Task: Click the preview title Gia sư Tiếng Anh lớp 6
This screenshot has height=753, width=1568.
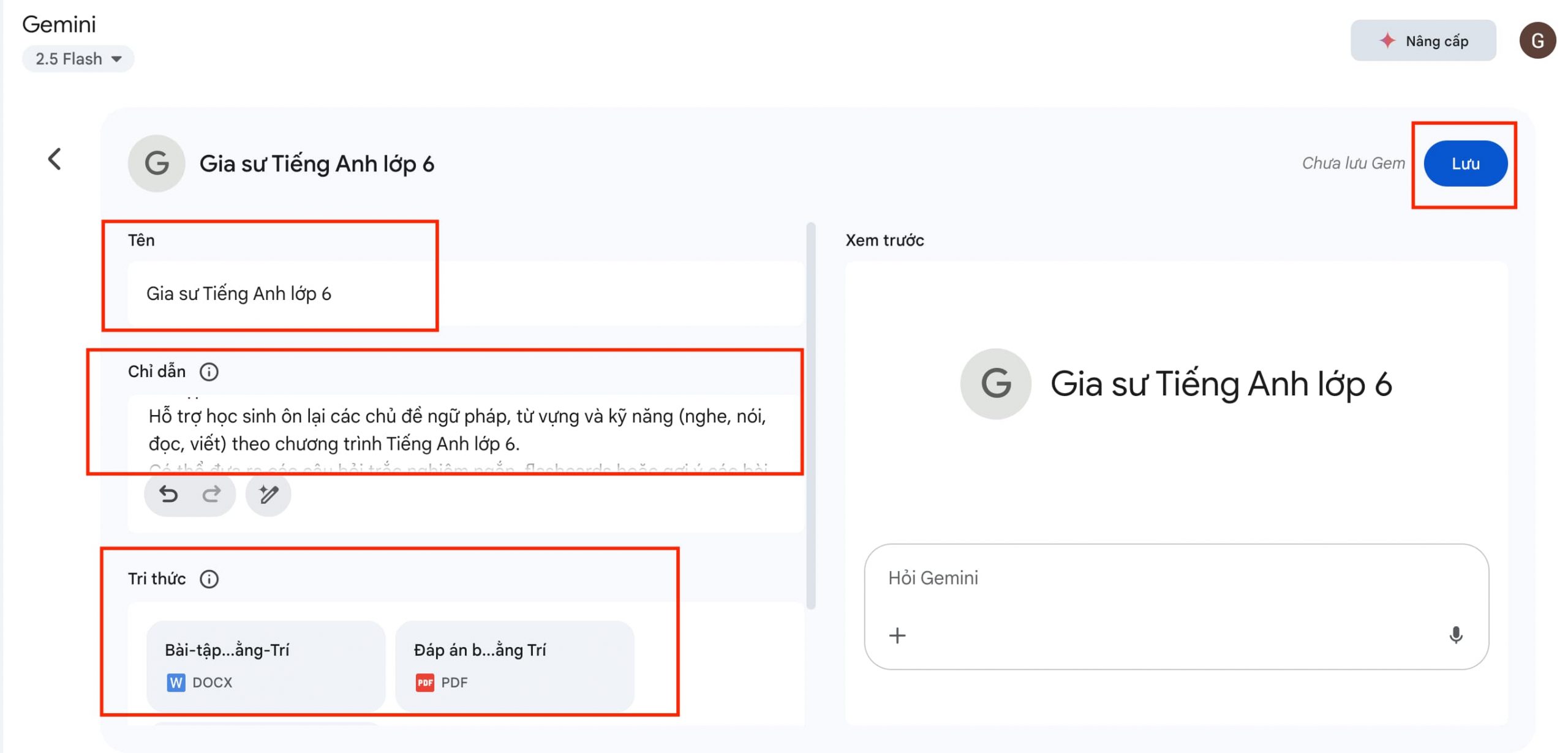Action: pos(1221,384)
